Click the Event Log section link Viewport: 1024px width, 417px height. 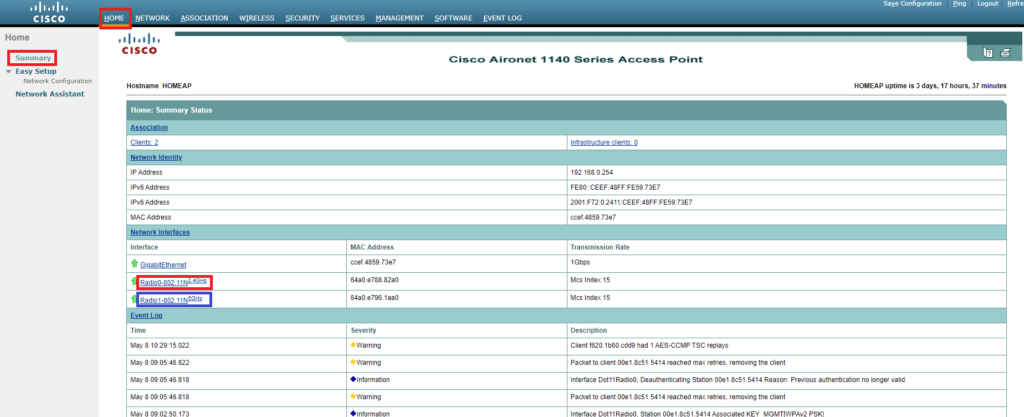pyautogui.click(x=146, y=316)
